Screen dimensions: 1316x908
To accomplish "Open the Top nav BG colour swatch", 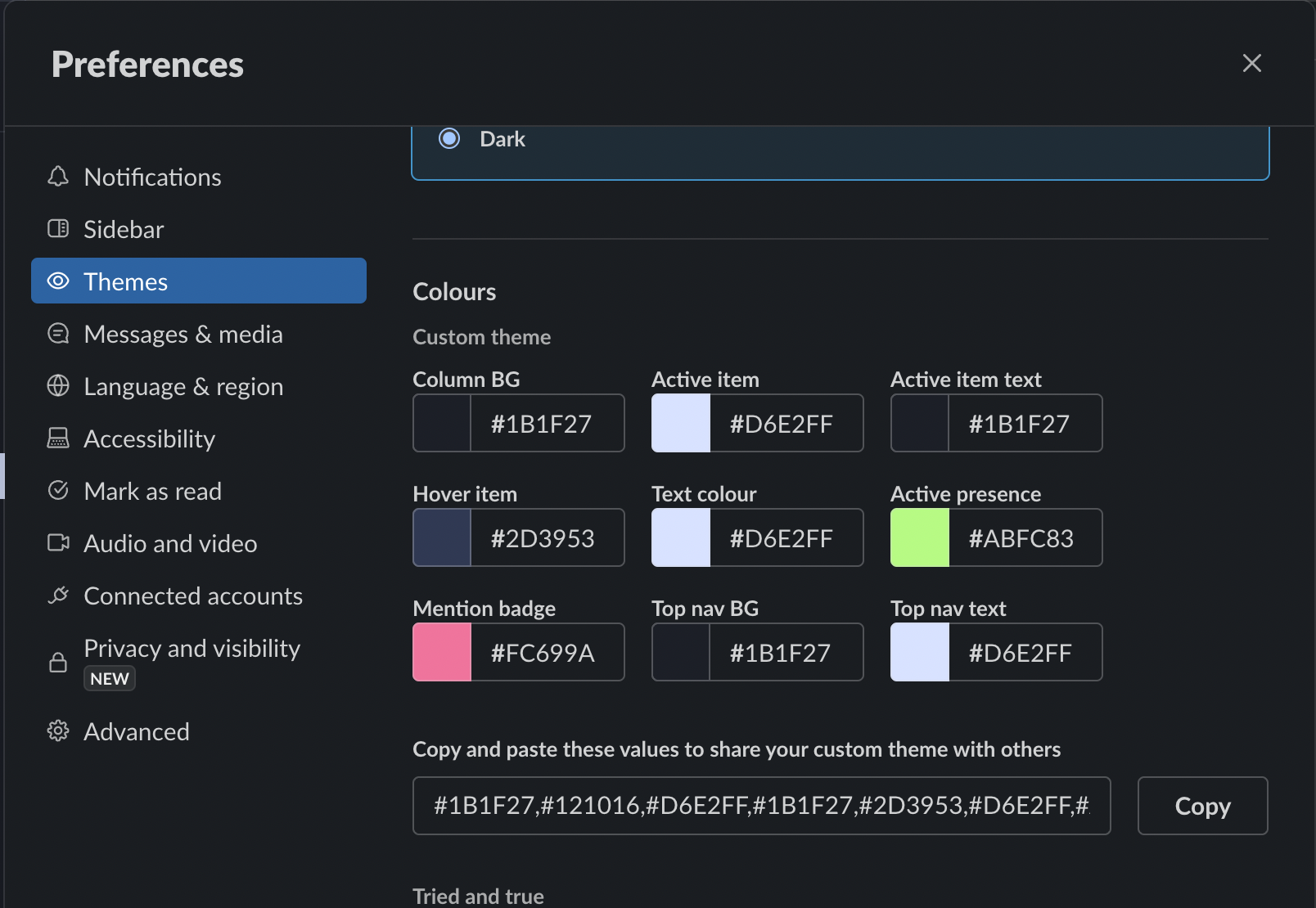I will click(x=681, y=652).
